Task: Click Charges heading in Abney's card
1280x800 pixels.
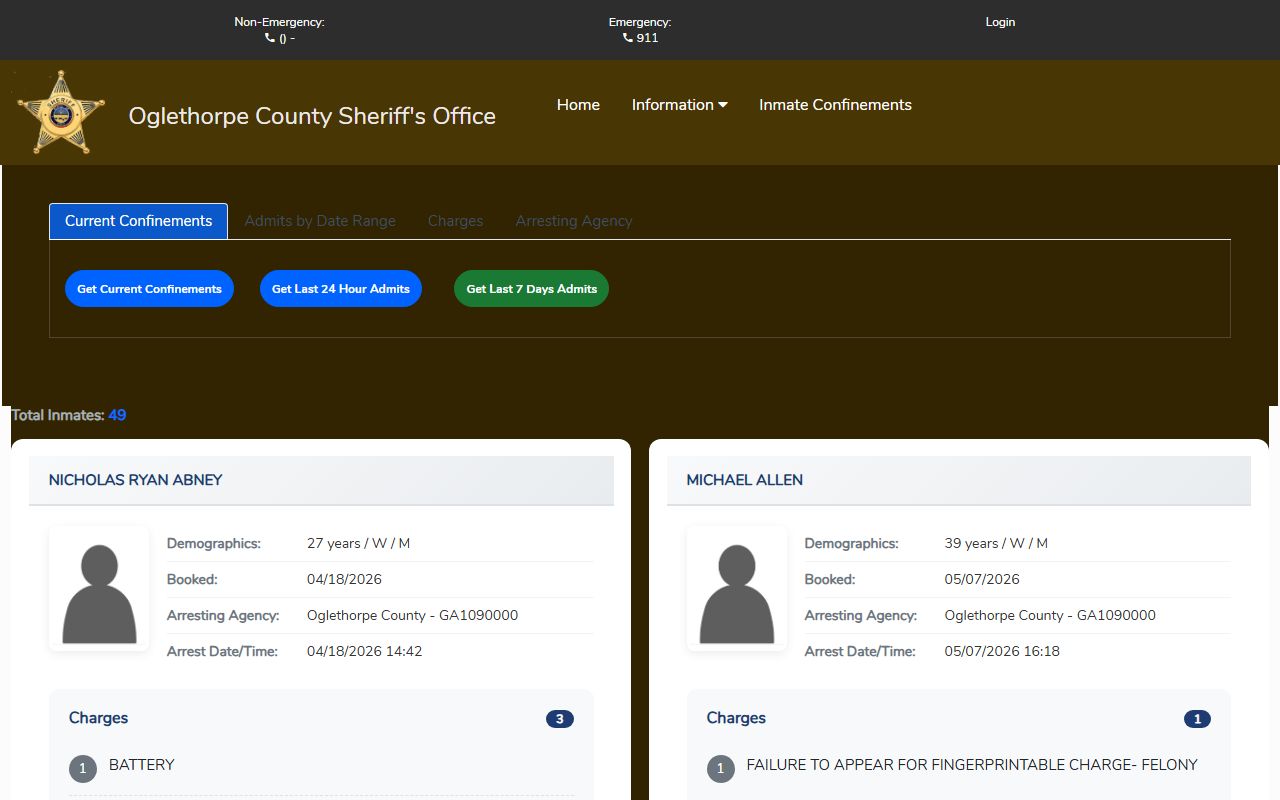Action: coord(99,718)
